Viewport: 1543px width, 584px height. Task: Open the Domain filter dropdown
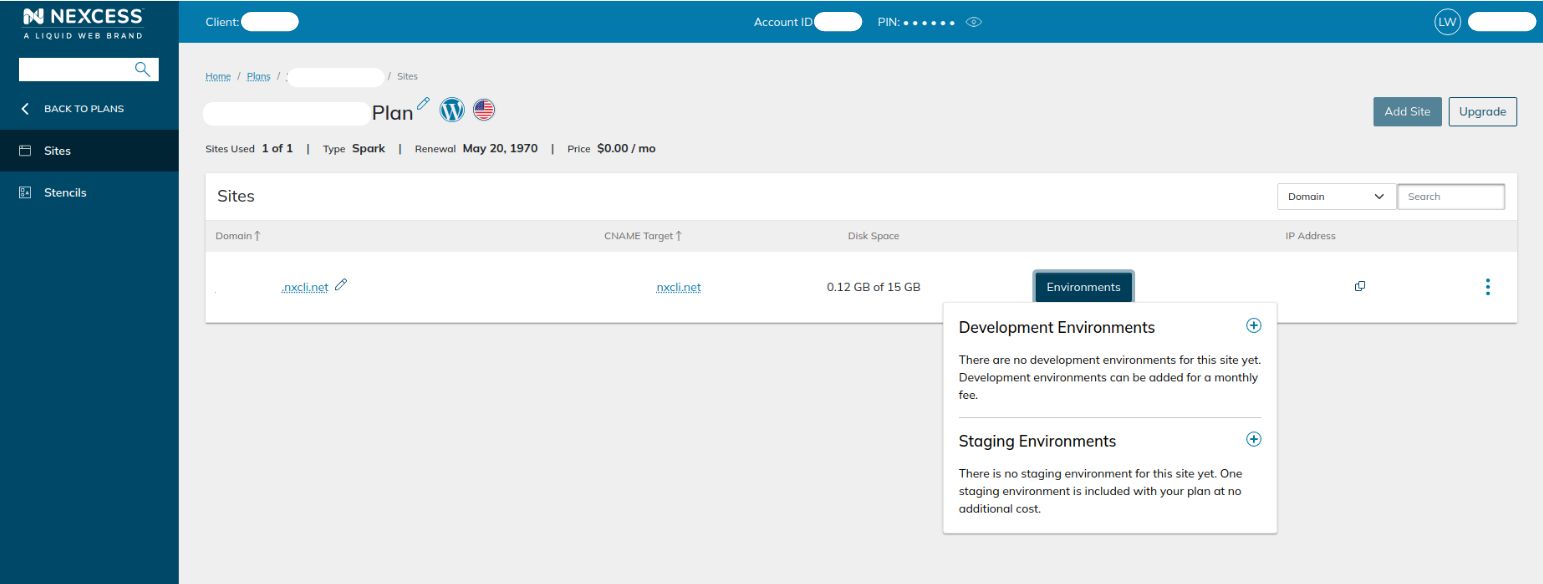1336,197
